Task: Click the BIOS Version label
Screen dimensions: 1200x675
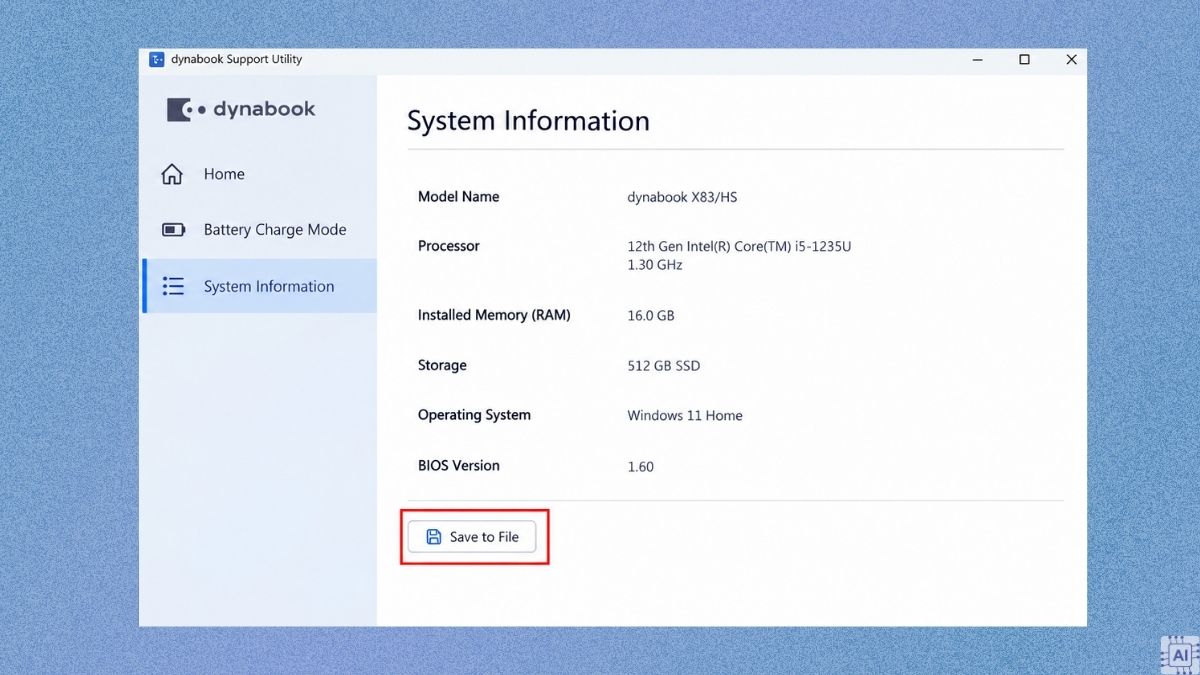Action: [x=458, y=465]
